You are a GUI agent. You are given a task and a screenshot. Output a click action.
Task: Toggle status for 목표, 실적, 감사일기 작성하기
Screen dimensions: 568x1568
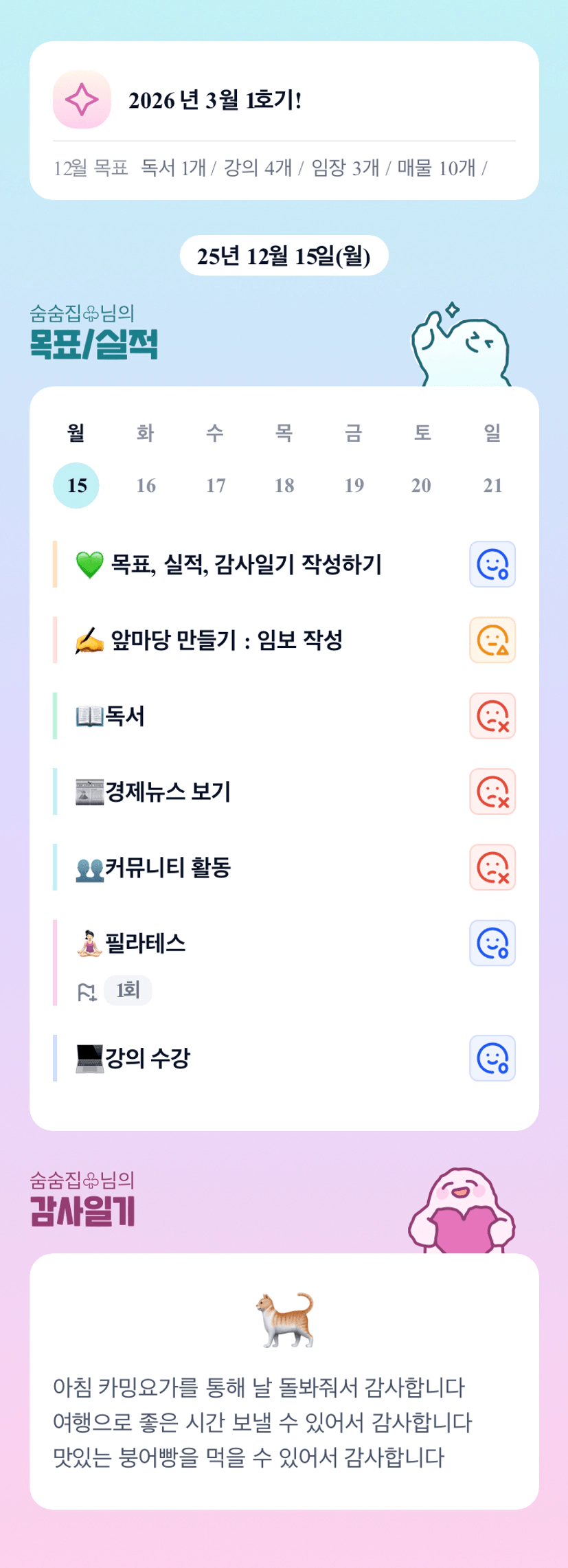(492, 565)
